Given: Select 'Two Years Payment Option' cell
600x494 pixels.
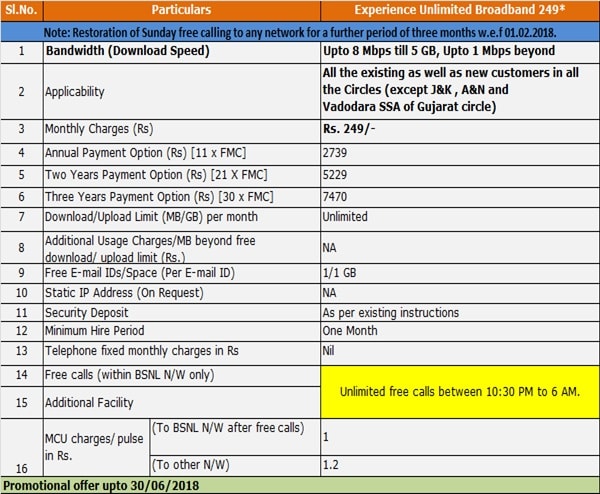Looking at the screenshot, I should [x=182, y=176].
